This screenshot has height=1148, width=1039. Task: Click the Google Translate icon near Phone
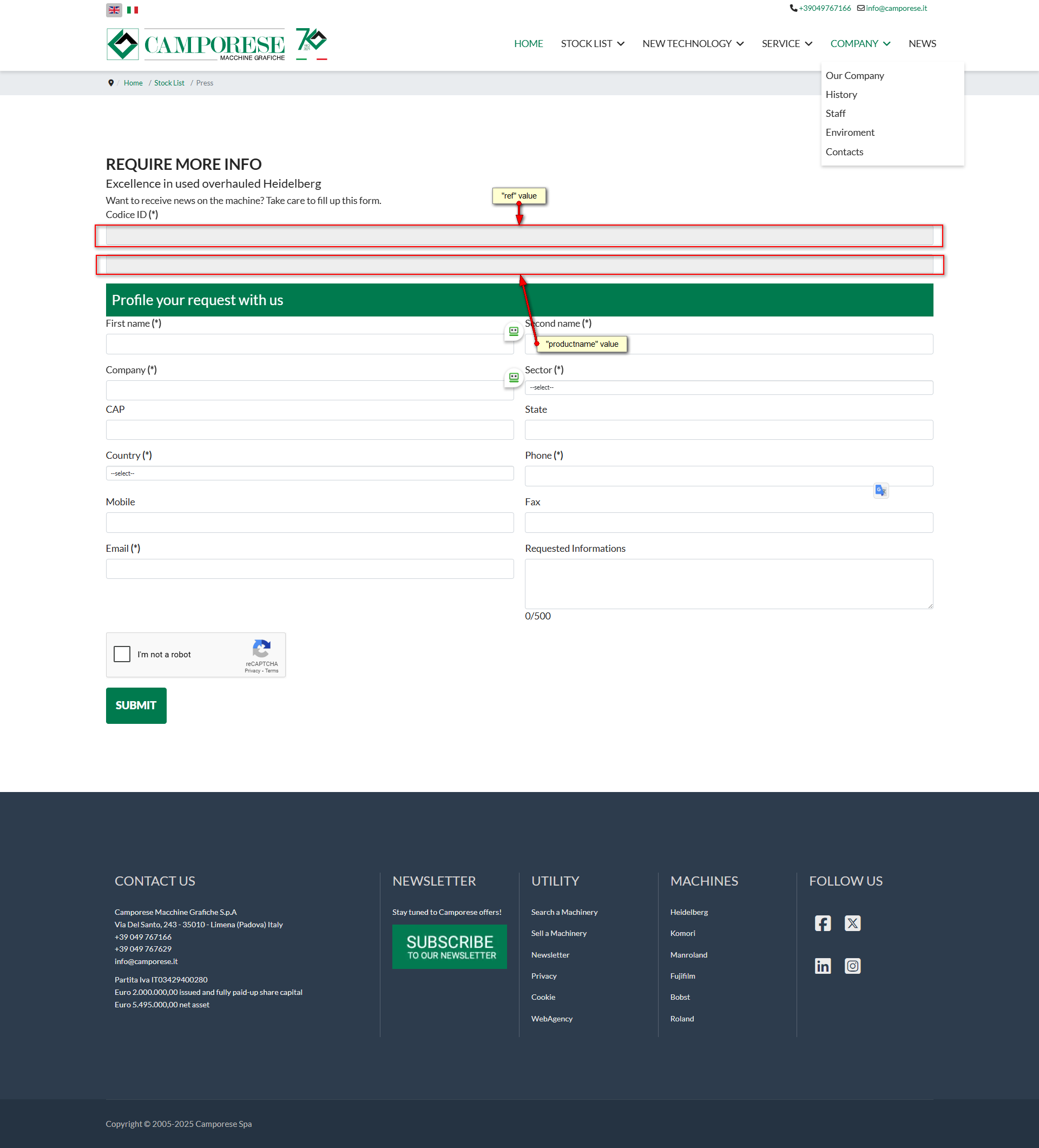click(880, 490)
